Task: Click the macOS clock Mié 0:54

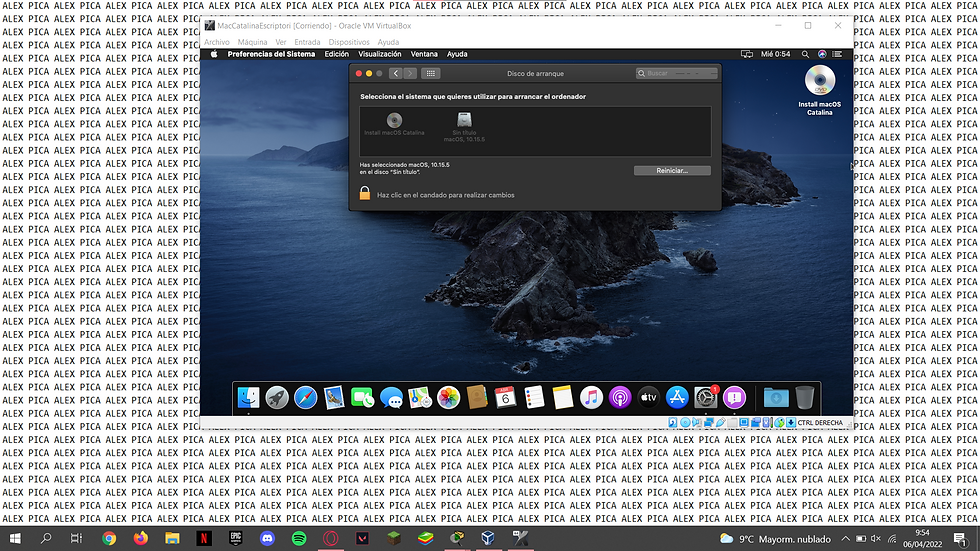Action: pos(776,54)
